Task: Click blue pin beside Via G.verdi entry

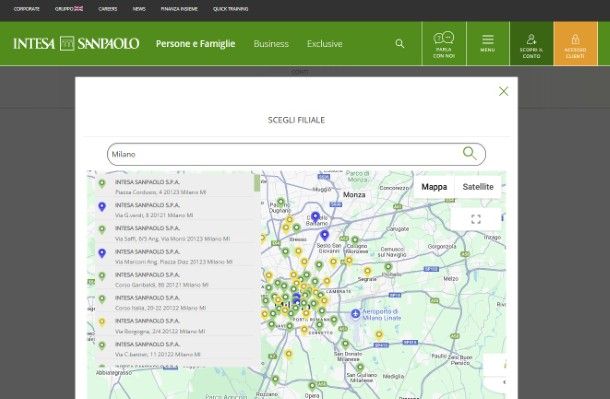Action: pyautogui.click(x=102, y=206)
